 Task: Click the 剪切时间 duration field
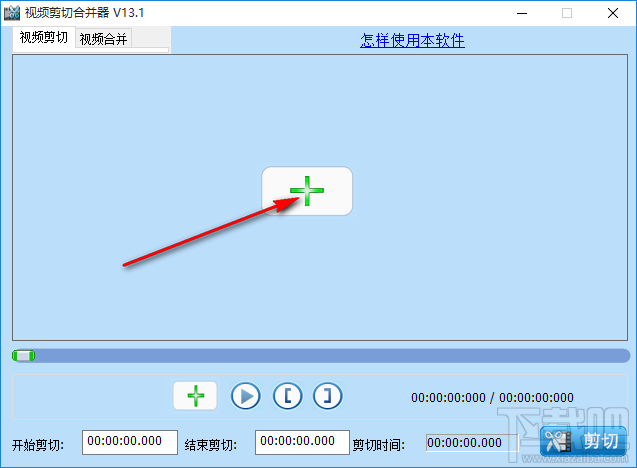pos(472,443)
